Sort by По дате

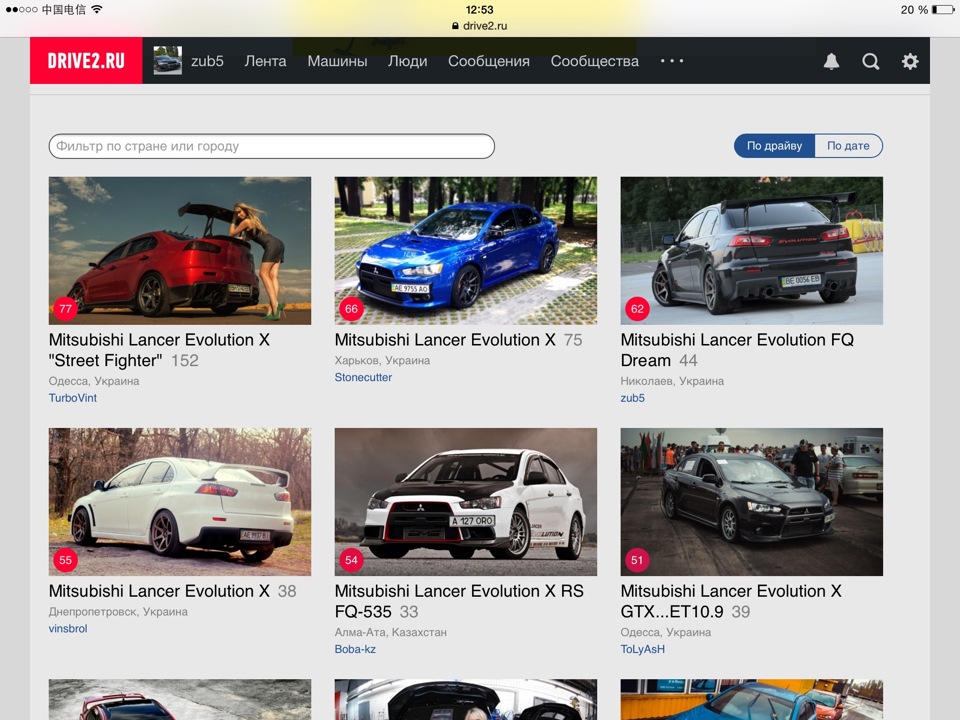point(849,146)
